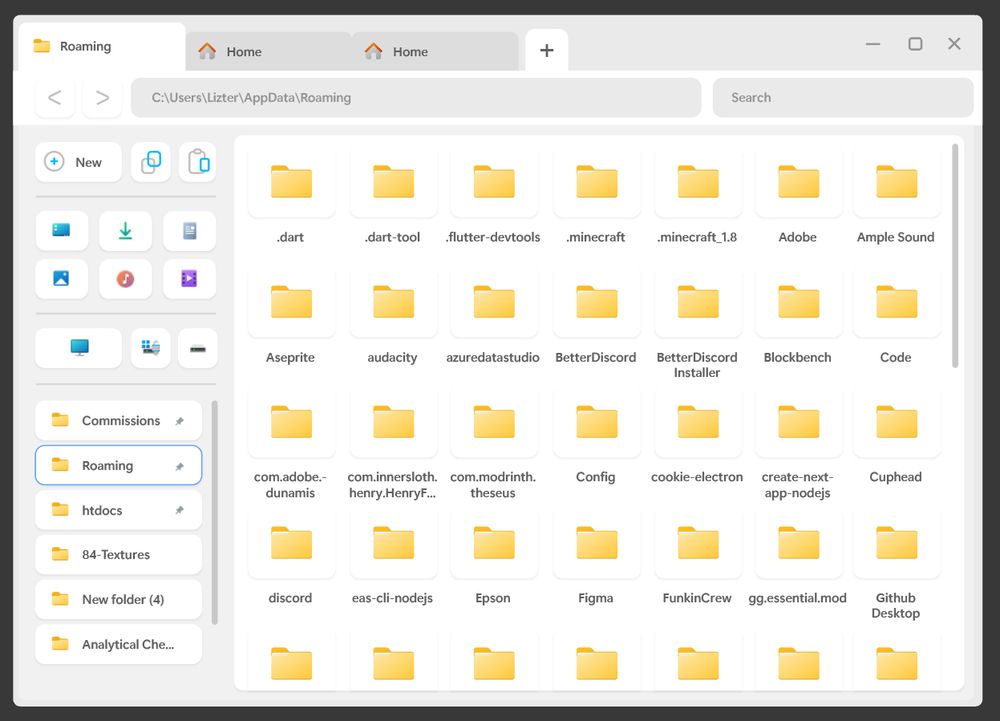Unpin htdocs using its pin icon
1000x721 pixels.
tap(180, 510)
